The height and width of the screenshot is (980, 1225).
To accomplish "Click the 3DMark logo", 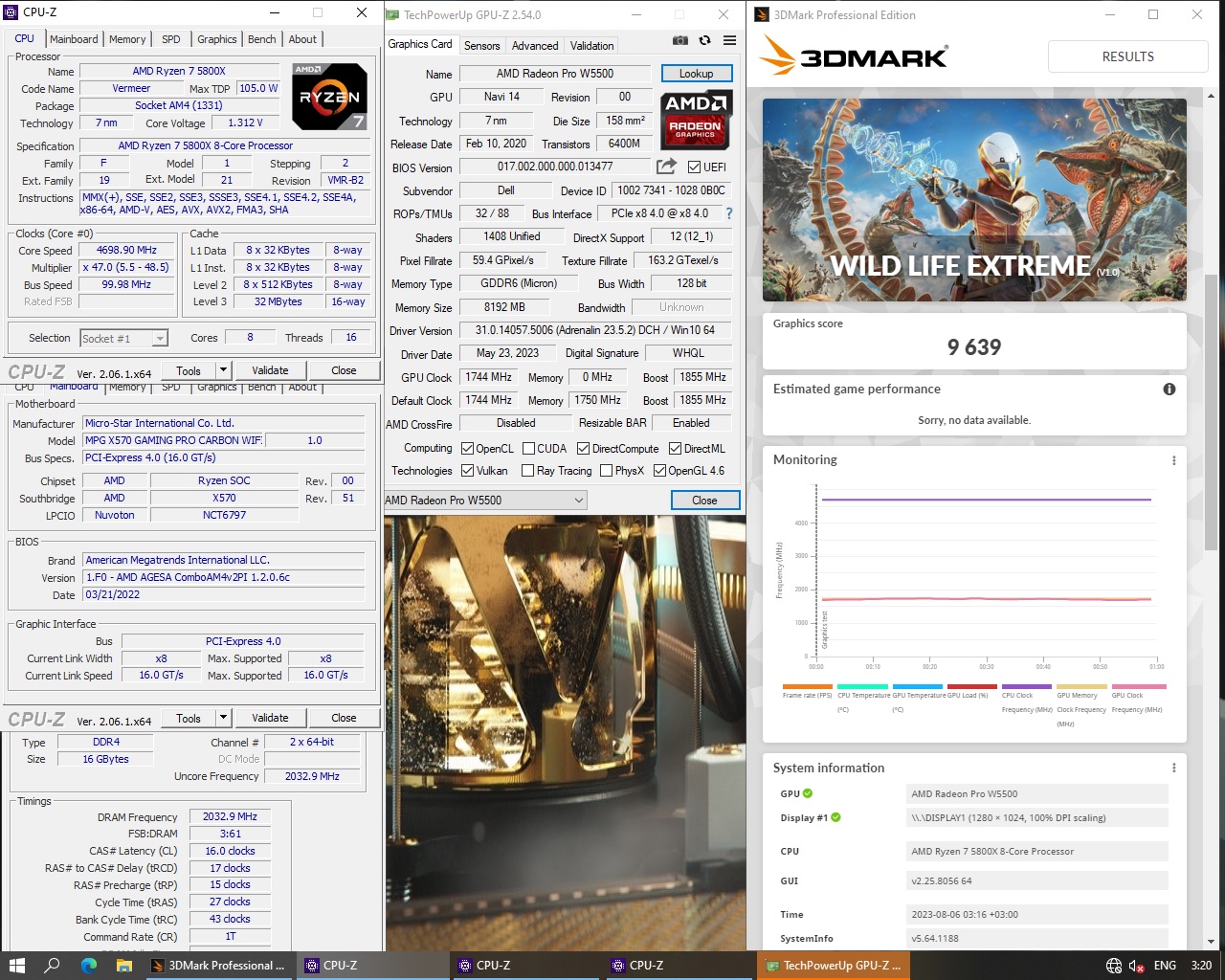I will tap(855, 56).
